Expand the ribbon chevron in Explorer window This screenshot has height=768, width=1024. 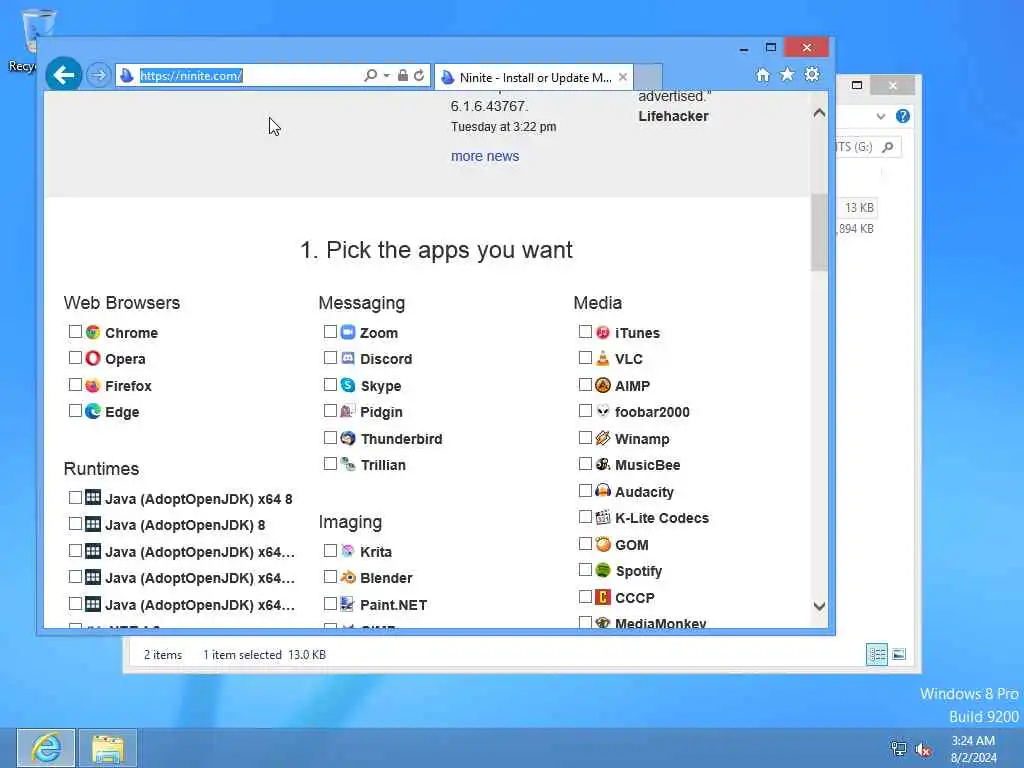pyautogui.click(x=880, y=116)
